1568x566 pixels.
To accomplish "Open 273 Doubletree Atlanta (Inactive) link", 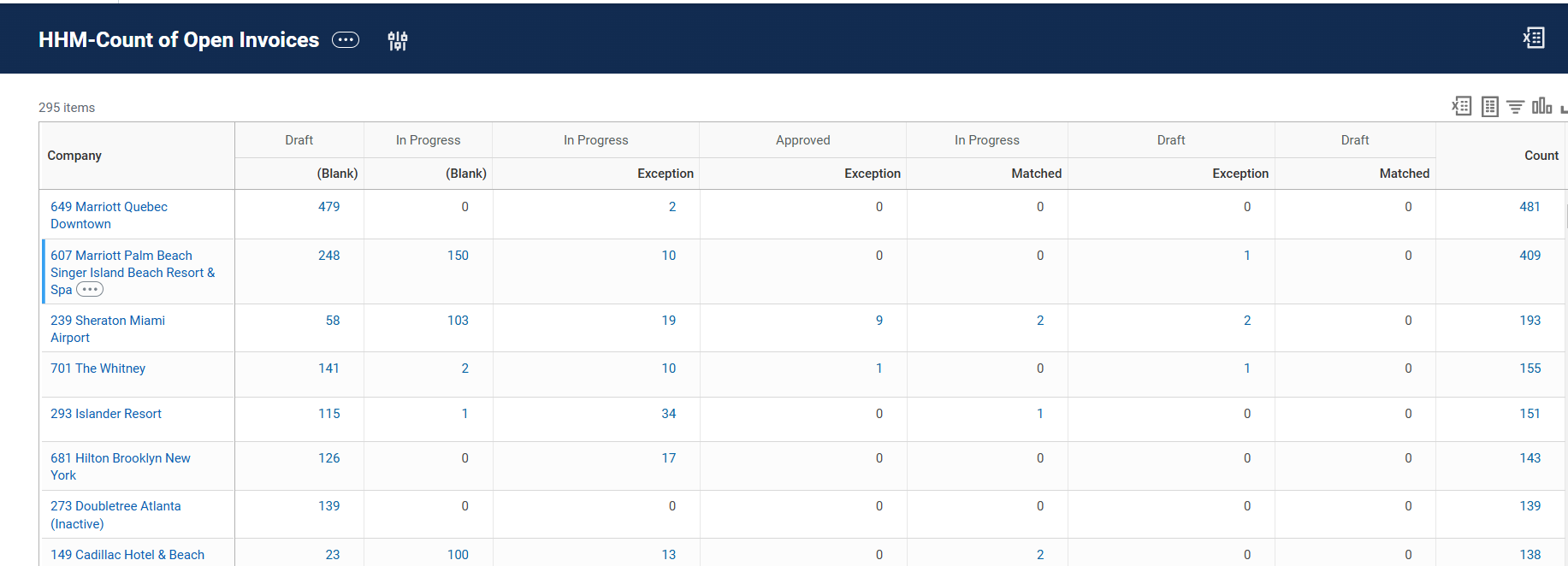I will point(115,515).
